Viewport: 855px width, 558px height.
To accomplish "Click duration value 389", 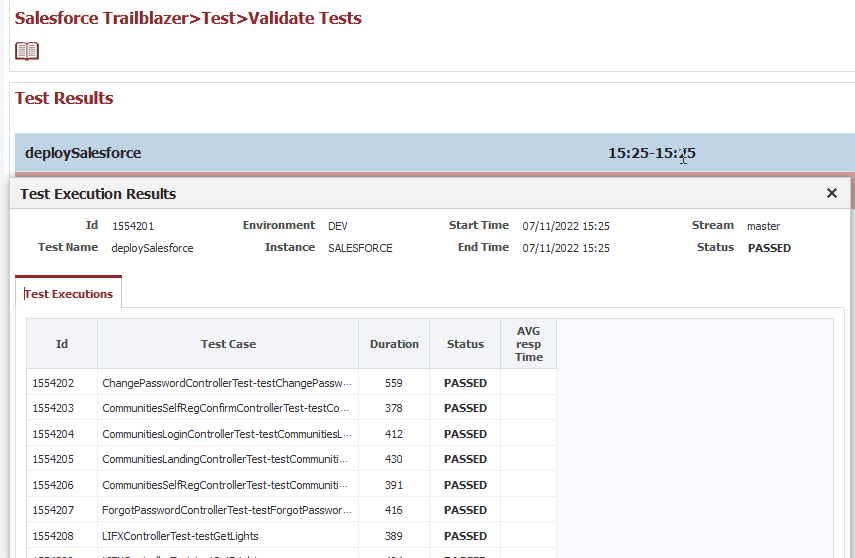I will [394, 536].
